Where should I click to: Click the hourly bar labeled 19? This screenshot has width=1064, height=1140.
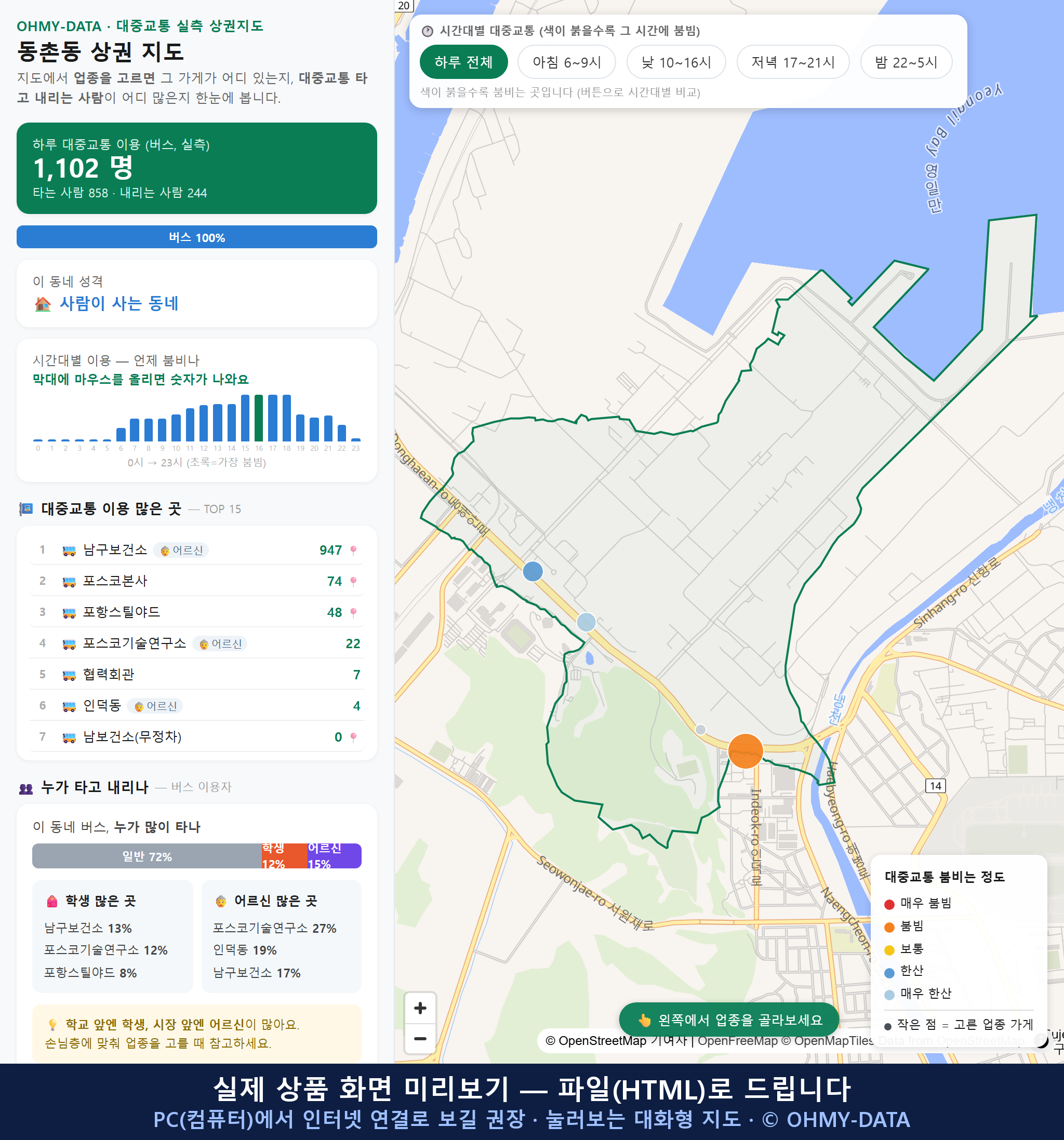[300, 427]
